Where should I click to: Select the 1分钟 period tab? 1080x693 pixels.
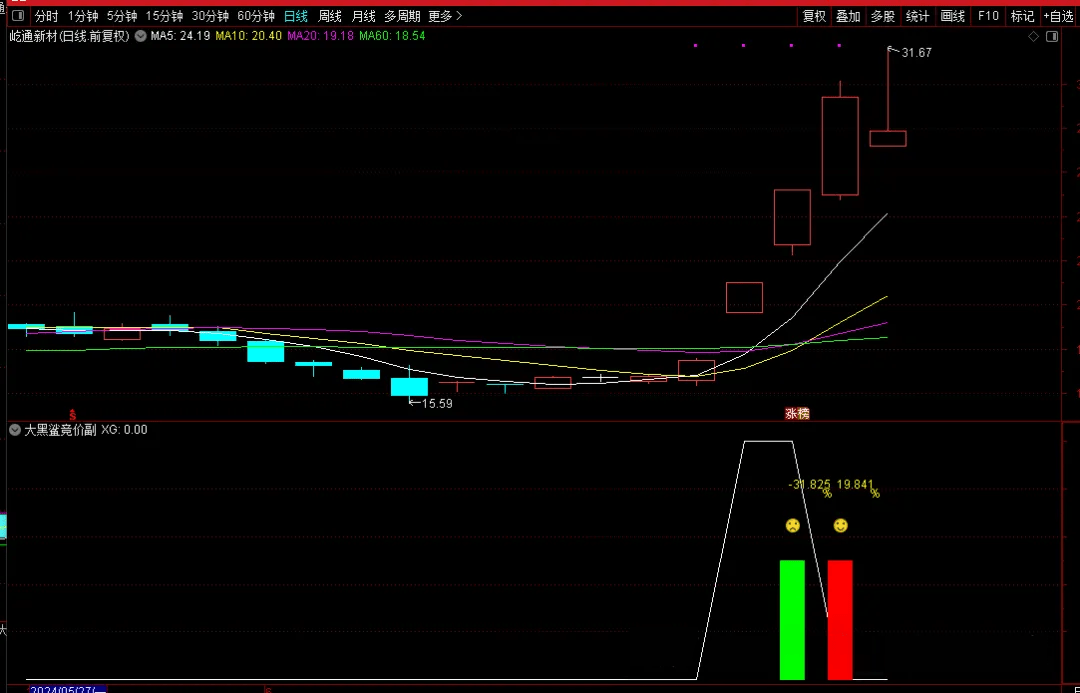coord(83,16)
